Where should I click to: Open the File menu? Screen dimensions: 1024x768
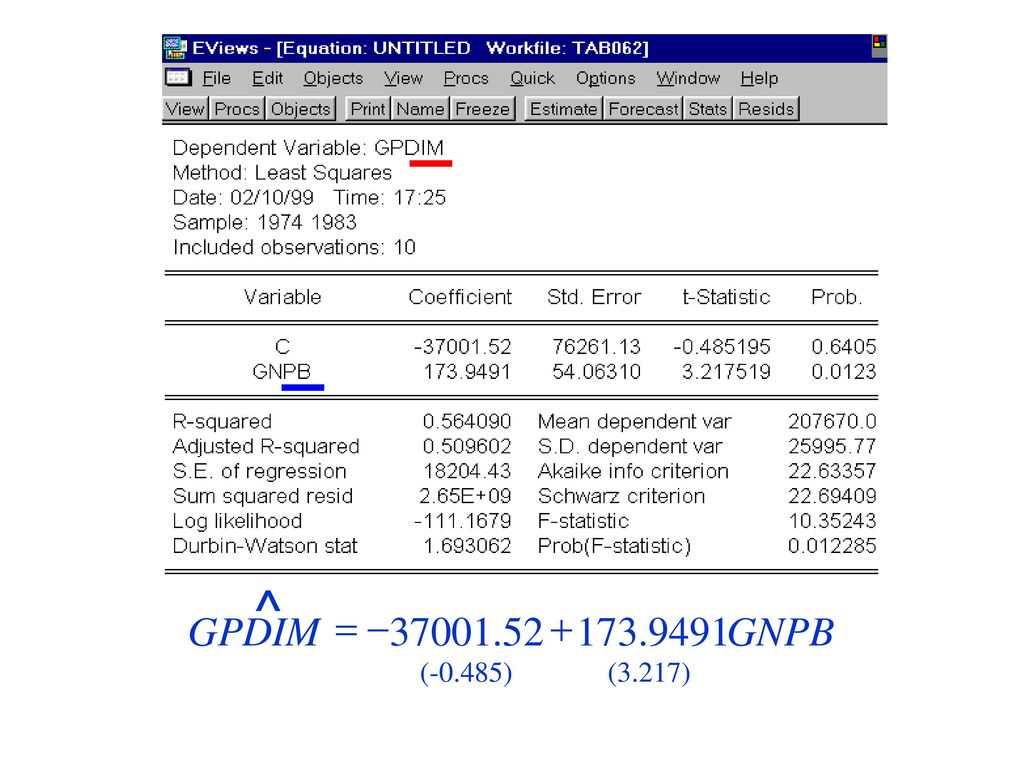pyautogui.click(x=216, y=78)
